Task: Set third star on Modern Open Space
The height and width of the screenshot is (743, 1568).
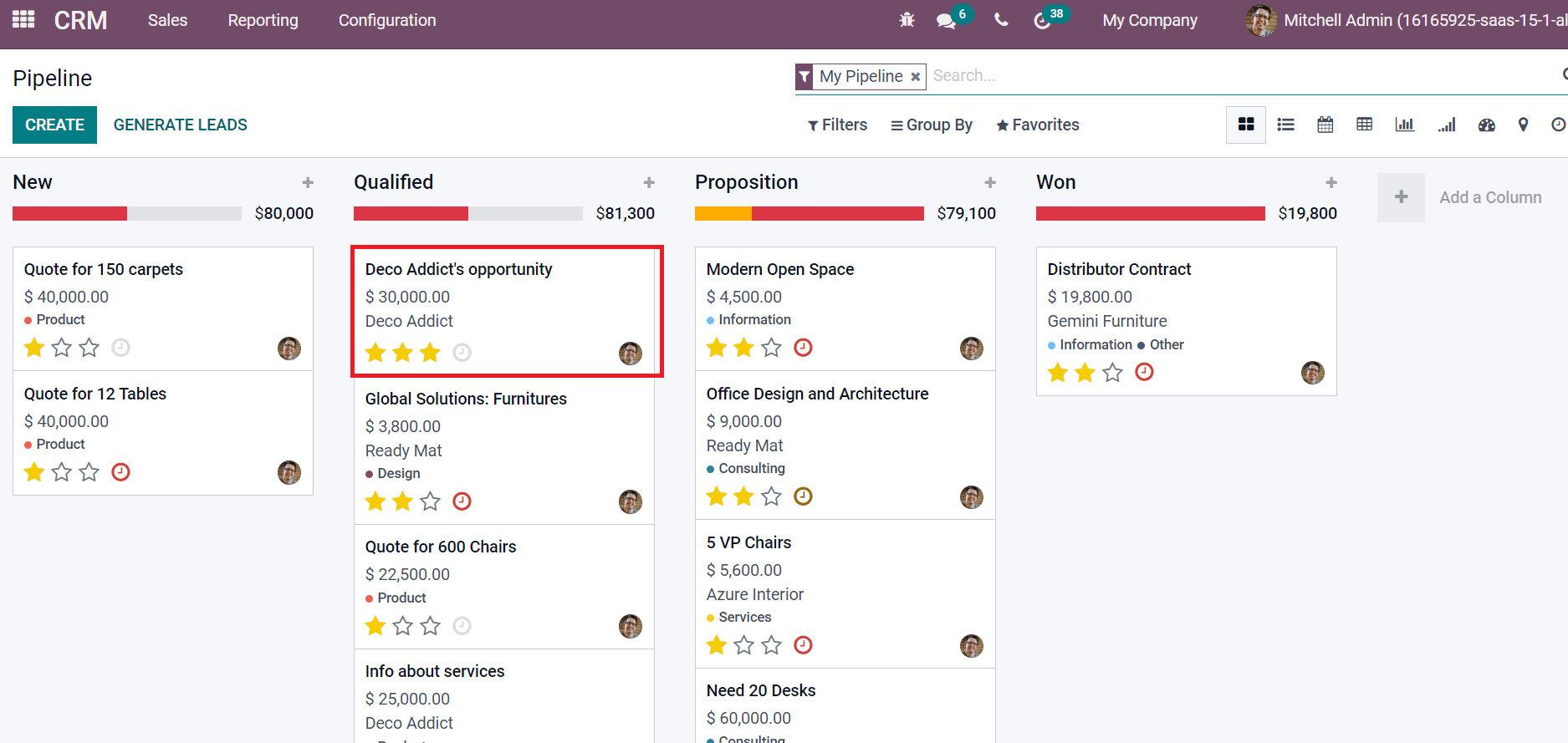Action: (x=772, y=347)
